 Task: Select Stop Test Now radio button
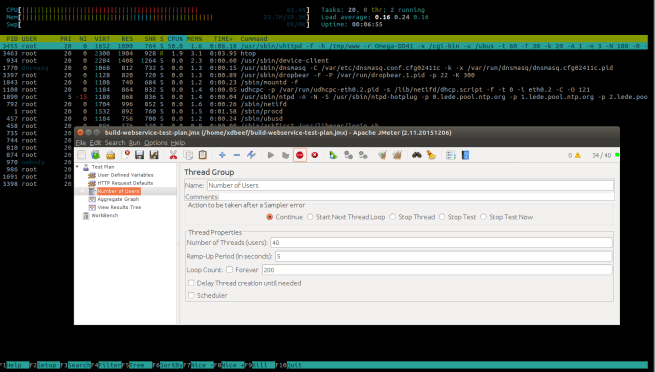(483, 217)
